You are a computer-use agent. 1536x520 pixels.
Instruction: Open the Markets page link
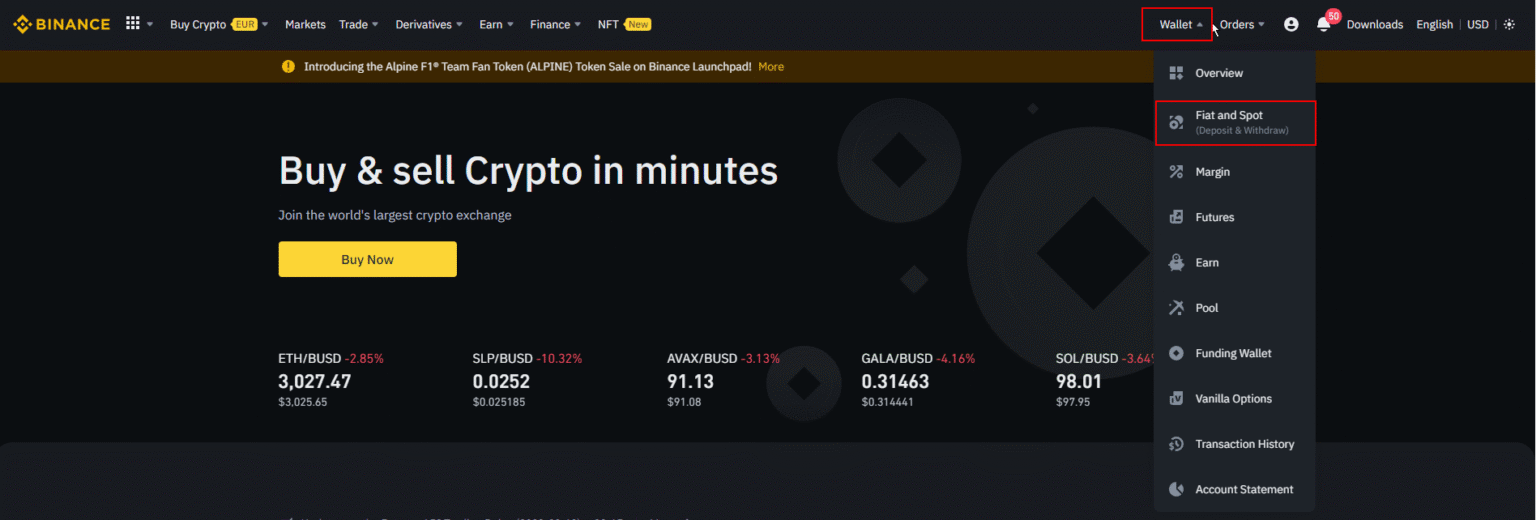tap(305, 24)
